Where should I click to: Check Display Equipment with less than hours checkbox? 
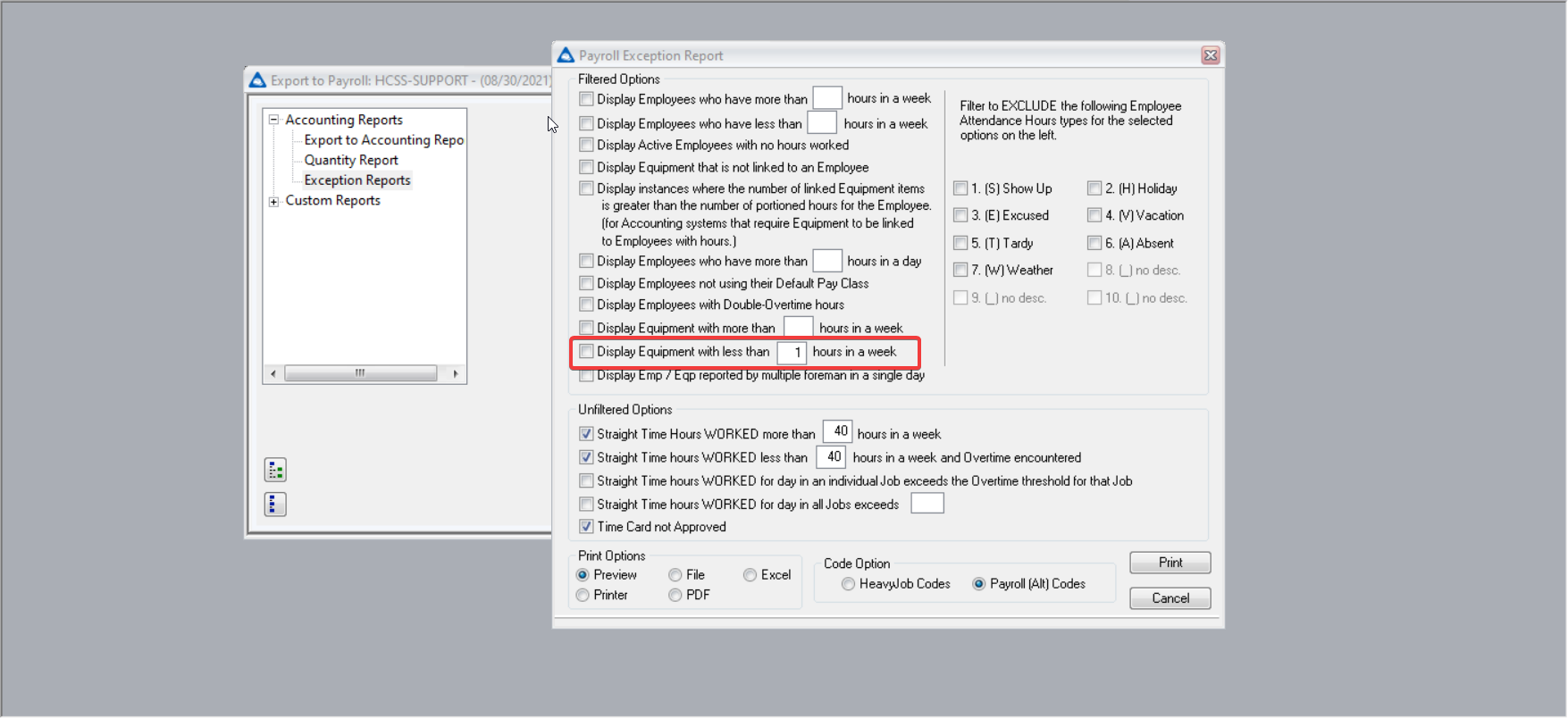[x=586, y=352]
